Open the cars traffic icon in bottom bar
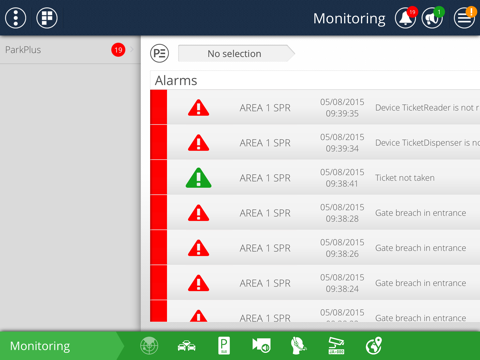The height and width of the screenshot is (360, 480). [186, 346]
